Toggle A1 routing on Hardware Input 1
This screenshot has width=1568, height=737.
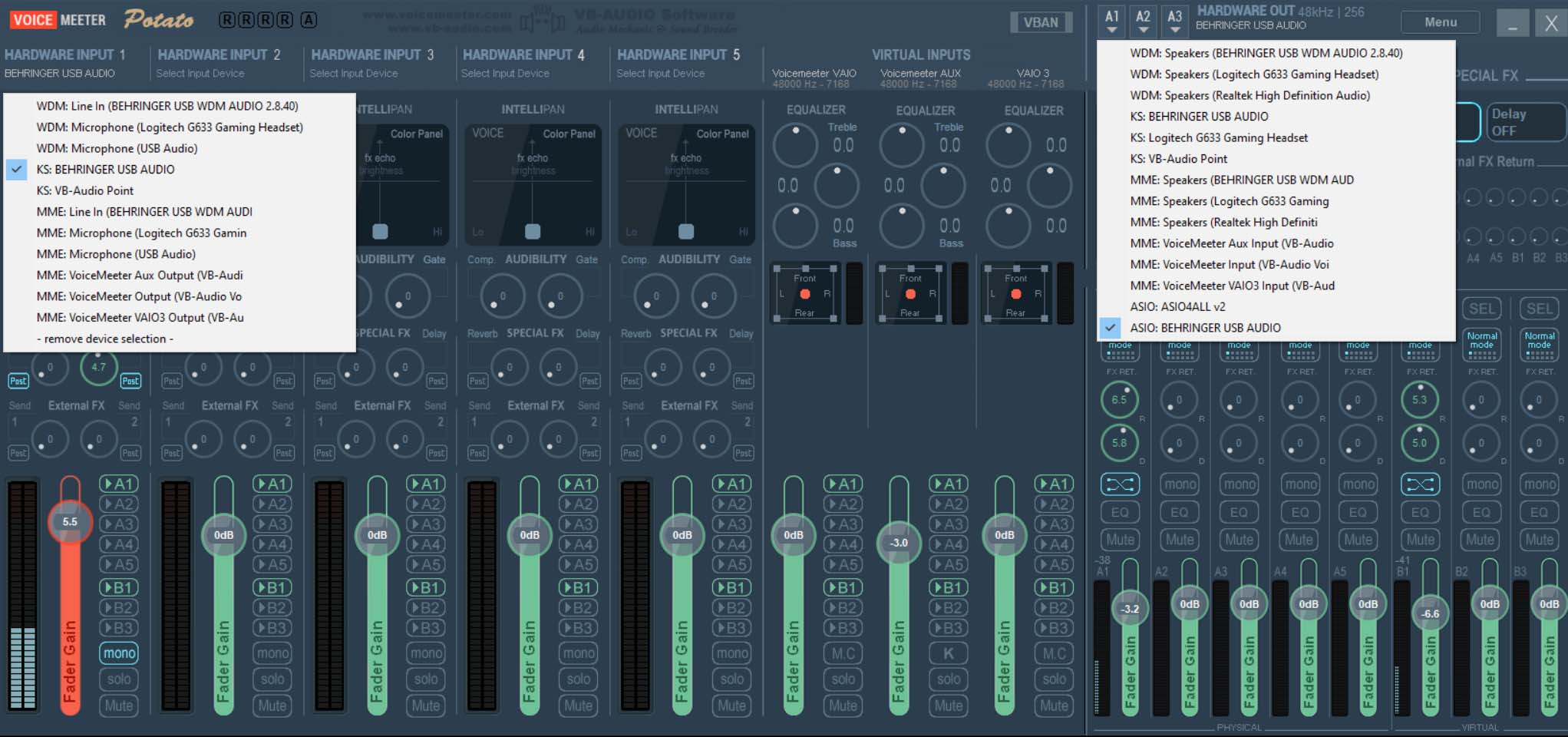click(119, 484)
